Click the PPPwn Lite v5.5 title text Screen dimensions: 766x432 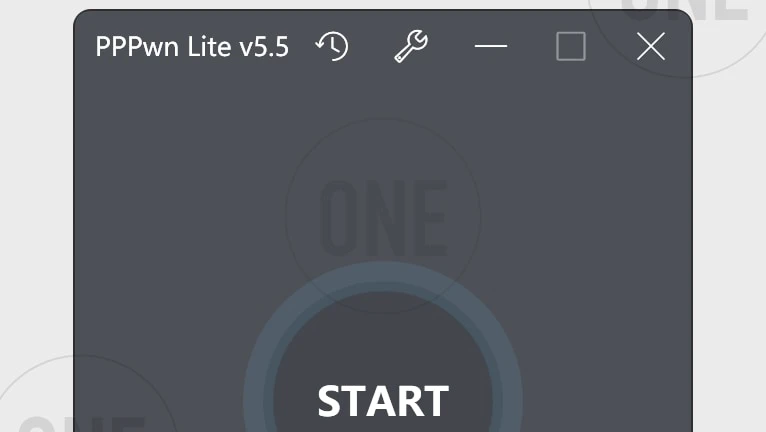192,47
